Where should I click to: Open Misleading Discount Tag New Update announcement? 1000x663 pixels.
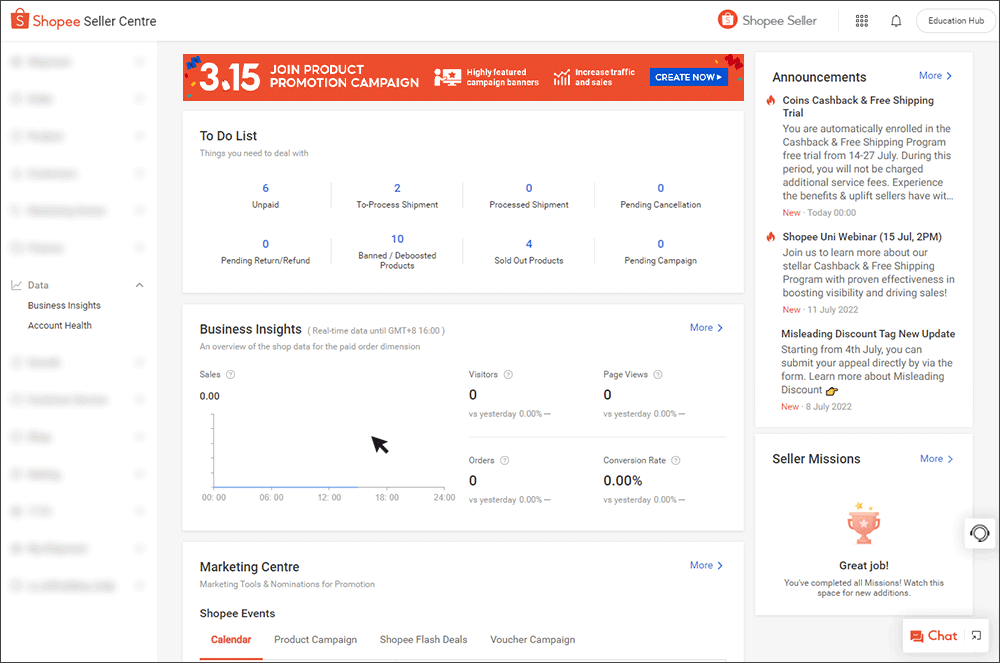point(868,333)
